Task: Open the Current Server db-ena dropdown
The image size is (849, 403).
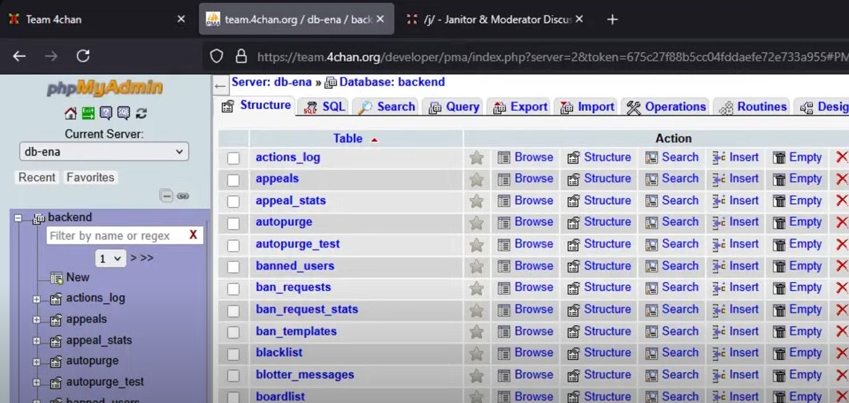Action: pyautogui.click(x=104, y=152)
